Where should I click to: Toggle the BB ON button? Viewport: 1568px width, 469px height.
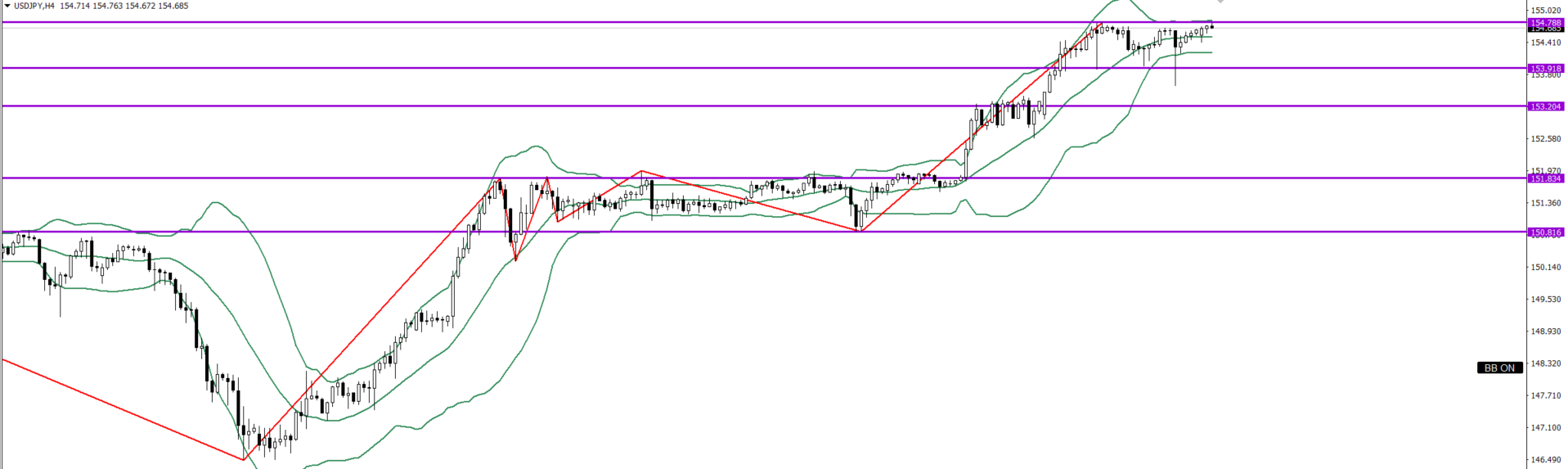pyautogui.click(x=1499, y=368)
